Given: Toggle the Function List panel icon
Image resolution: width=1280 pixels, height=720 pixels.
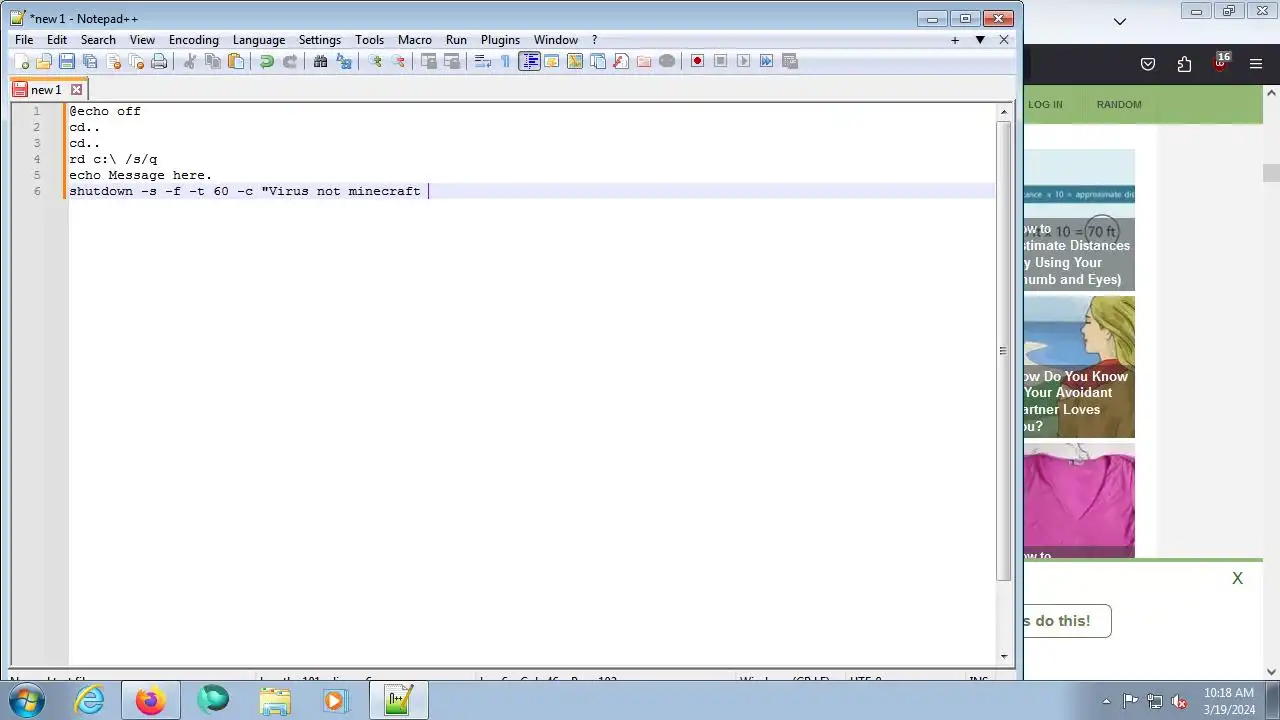Looking at the screenshot, I should pyautogui.click(x=621, y=61).
